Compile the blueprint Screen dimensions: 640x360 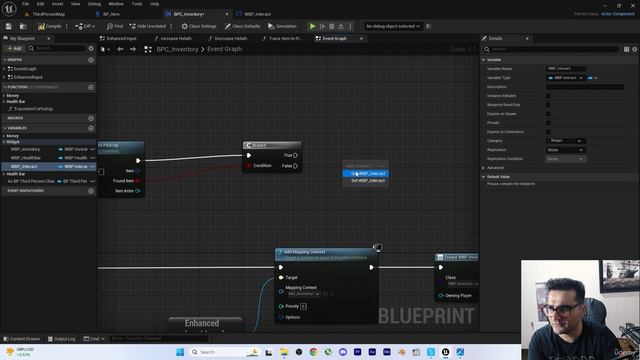[50, 26]
